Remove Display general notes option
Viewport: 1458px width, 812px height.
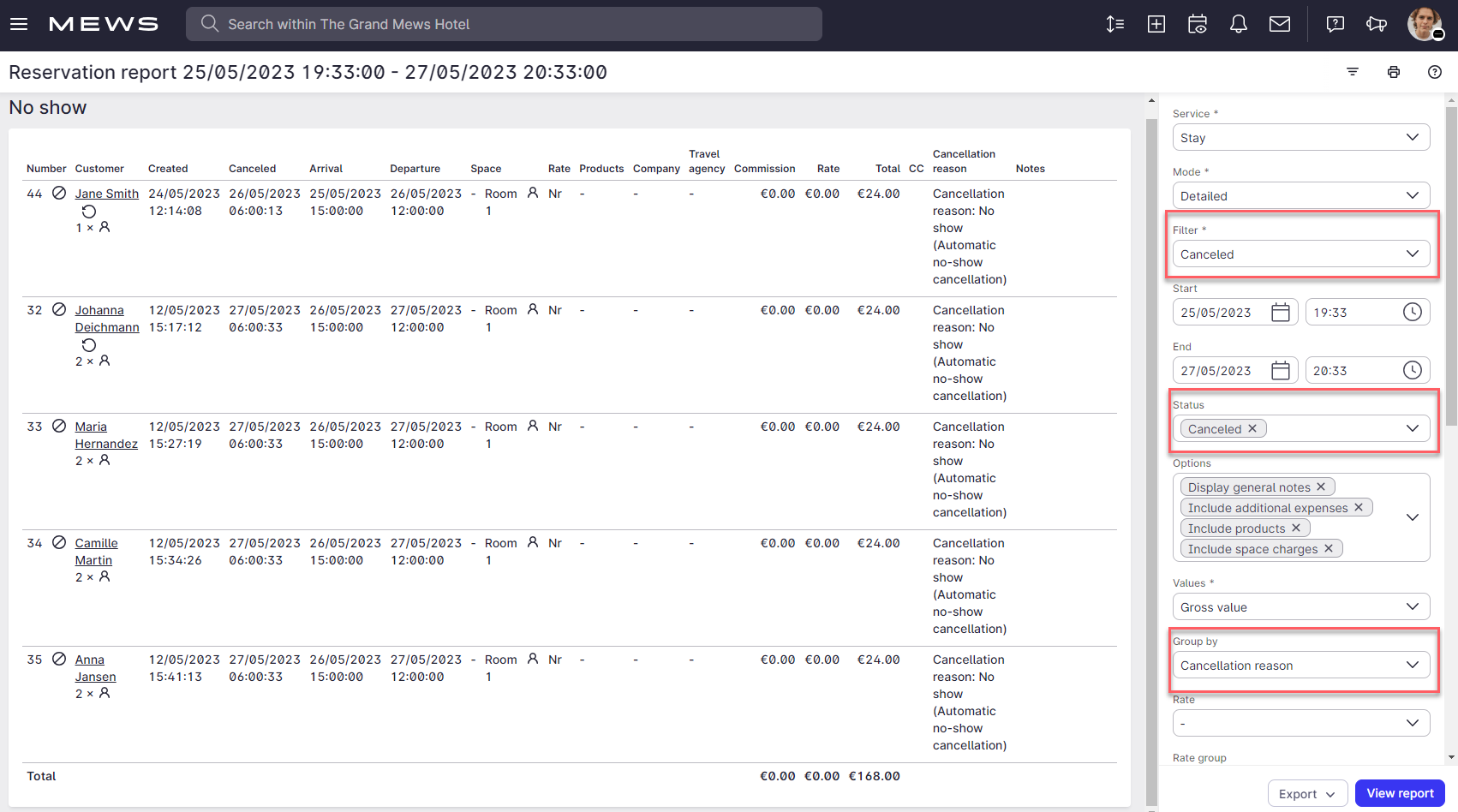tap(1321, 487)
